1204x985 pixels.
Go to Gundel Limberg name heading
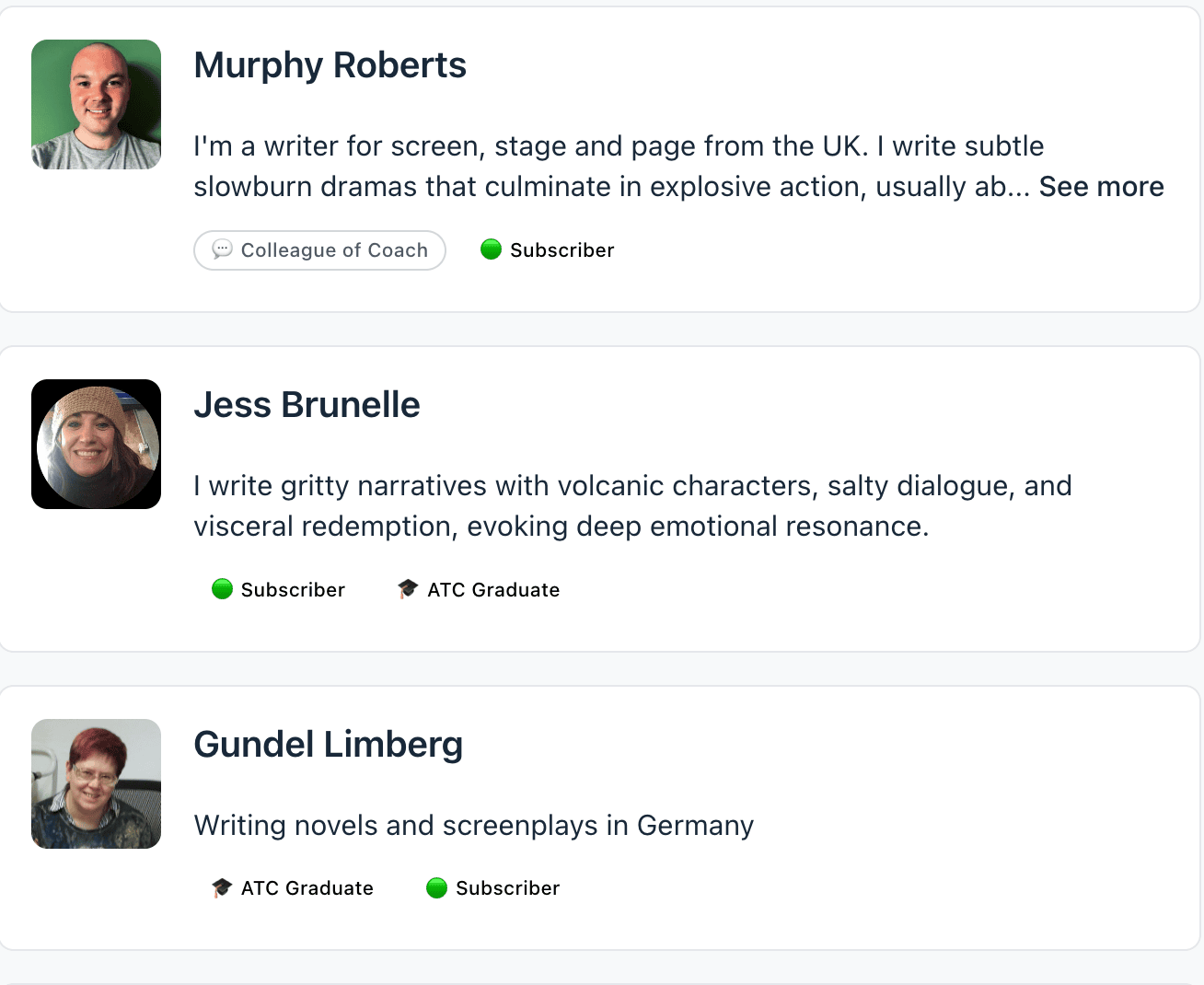tap(328, 745)
